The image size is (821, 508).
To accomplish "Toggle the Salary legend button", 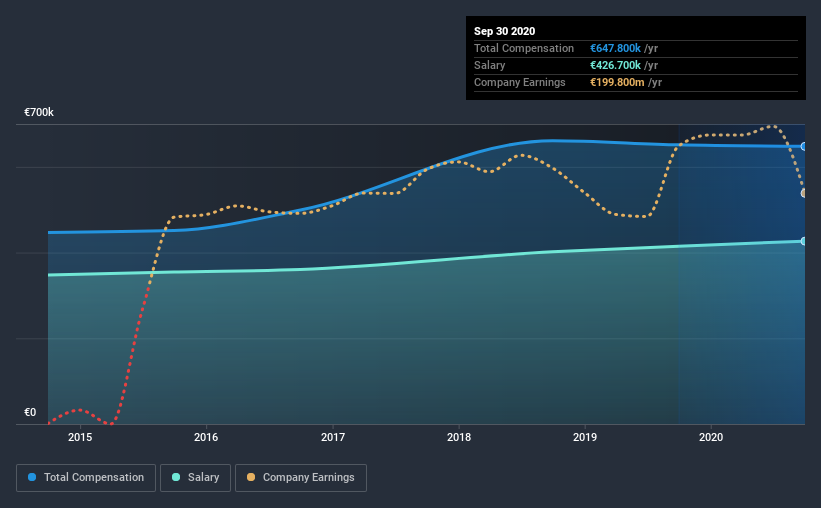I will [195, 478].
